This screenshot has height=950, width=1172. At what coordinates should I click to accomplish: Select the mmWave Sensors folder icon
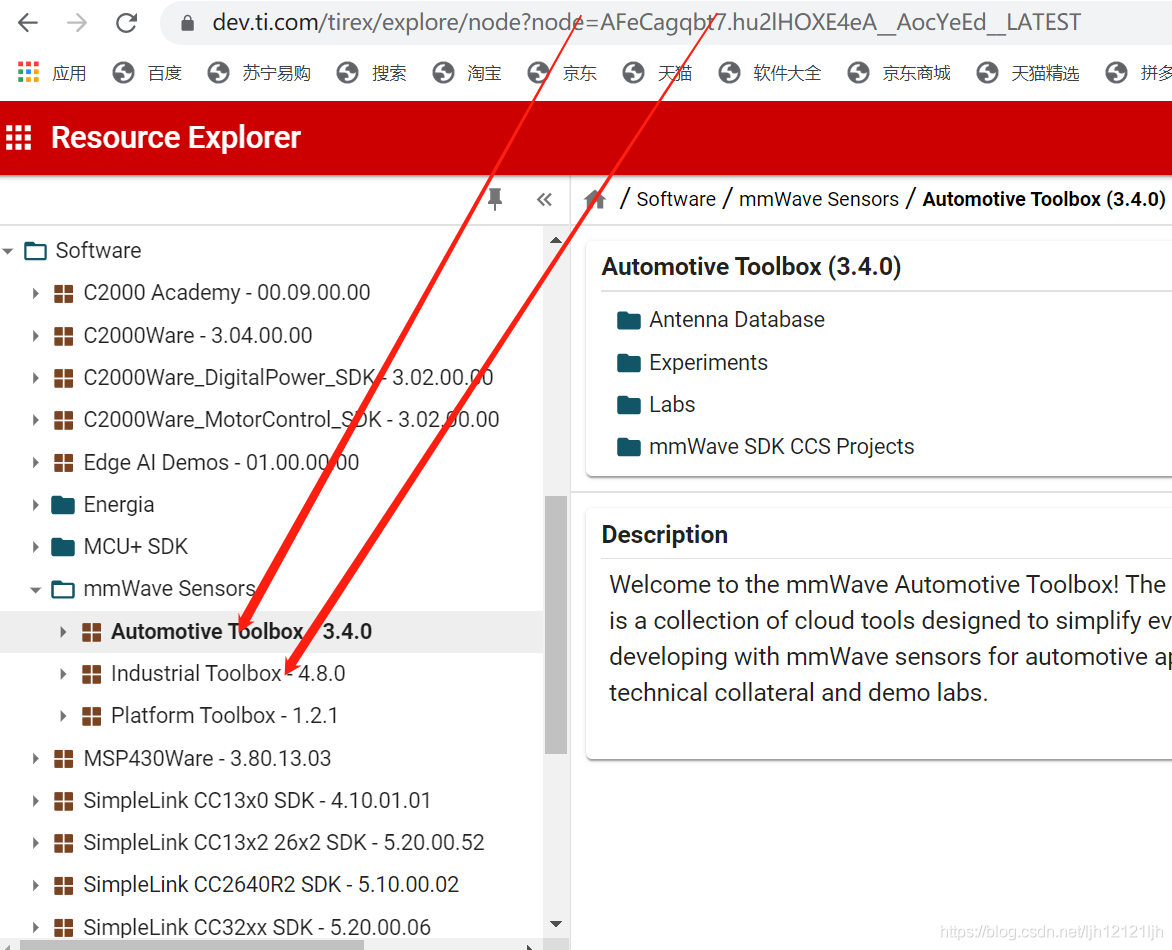pyautogui.click(x=63, y=589)
